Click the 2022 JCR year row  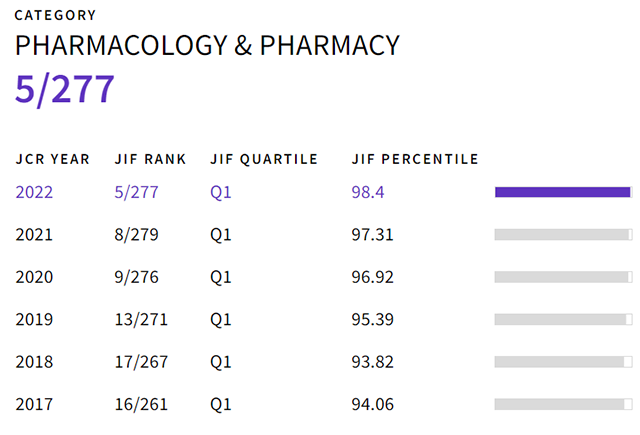(x=35, y=192)
